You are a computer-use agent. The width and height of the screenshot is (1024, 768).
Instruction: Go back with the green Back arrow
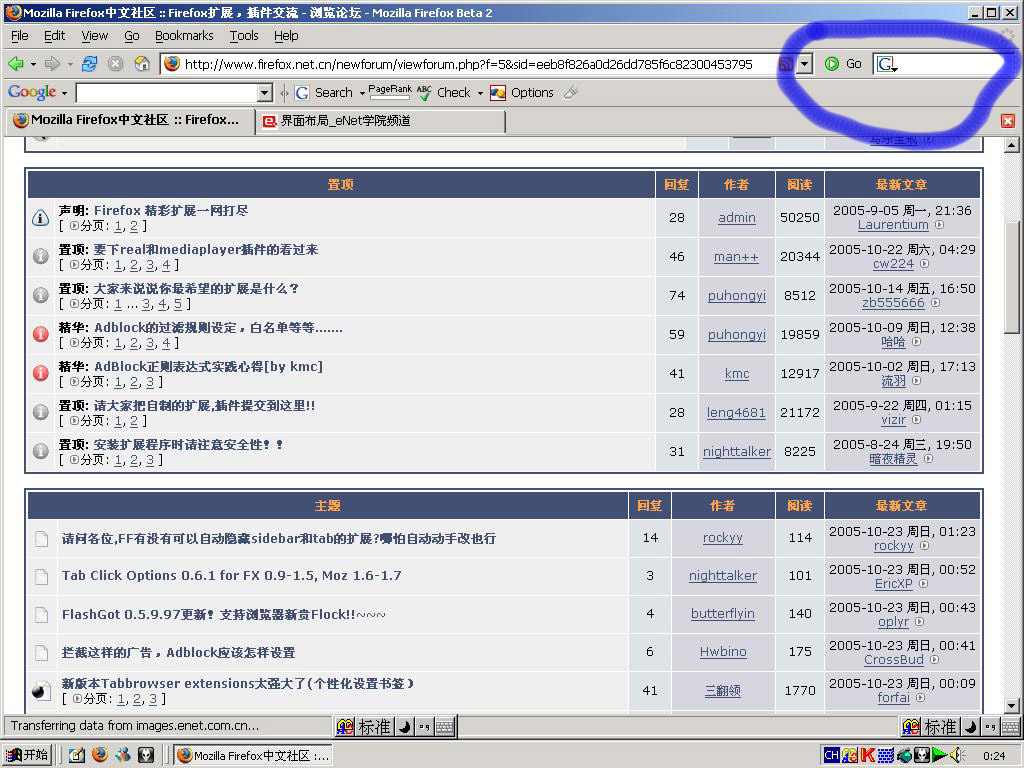[x=16, y=64]
